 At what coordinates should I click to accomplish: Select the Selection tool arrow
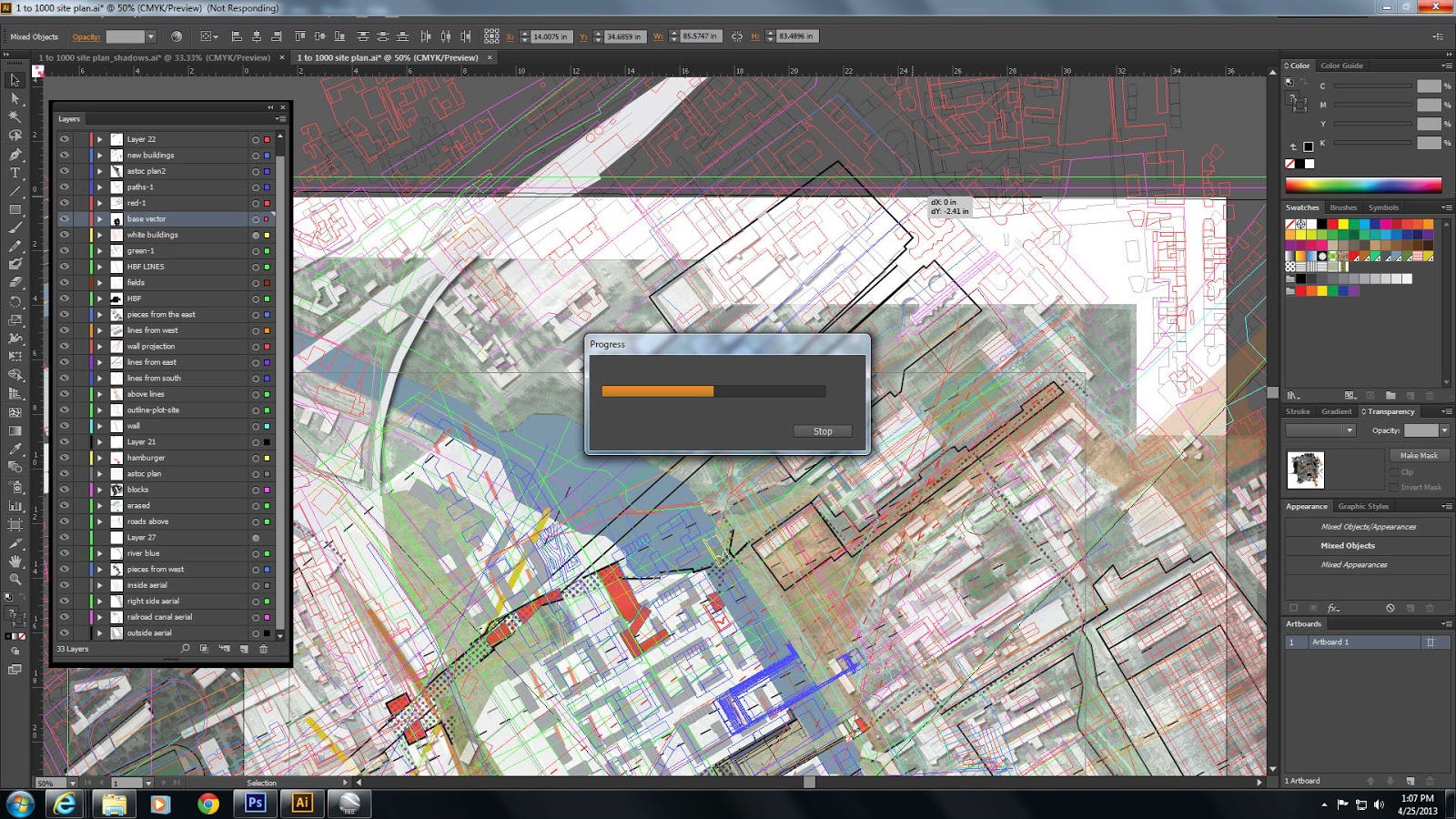point(15,80)
